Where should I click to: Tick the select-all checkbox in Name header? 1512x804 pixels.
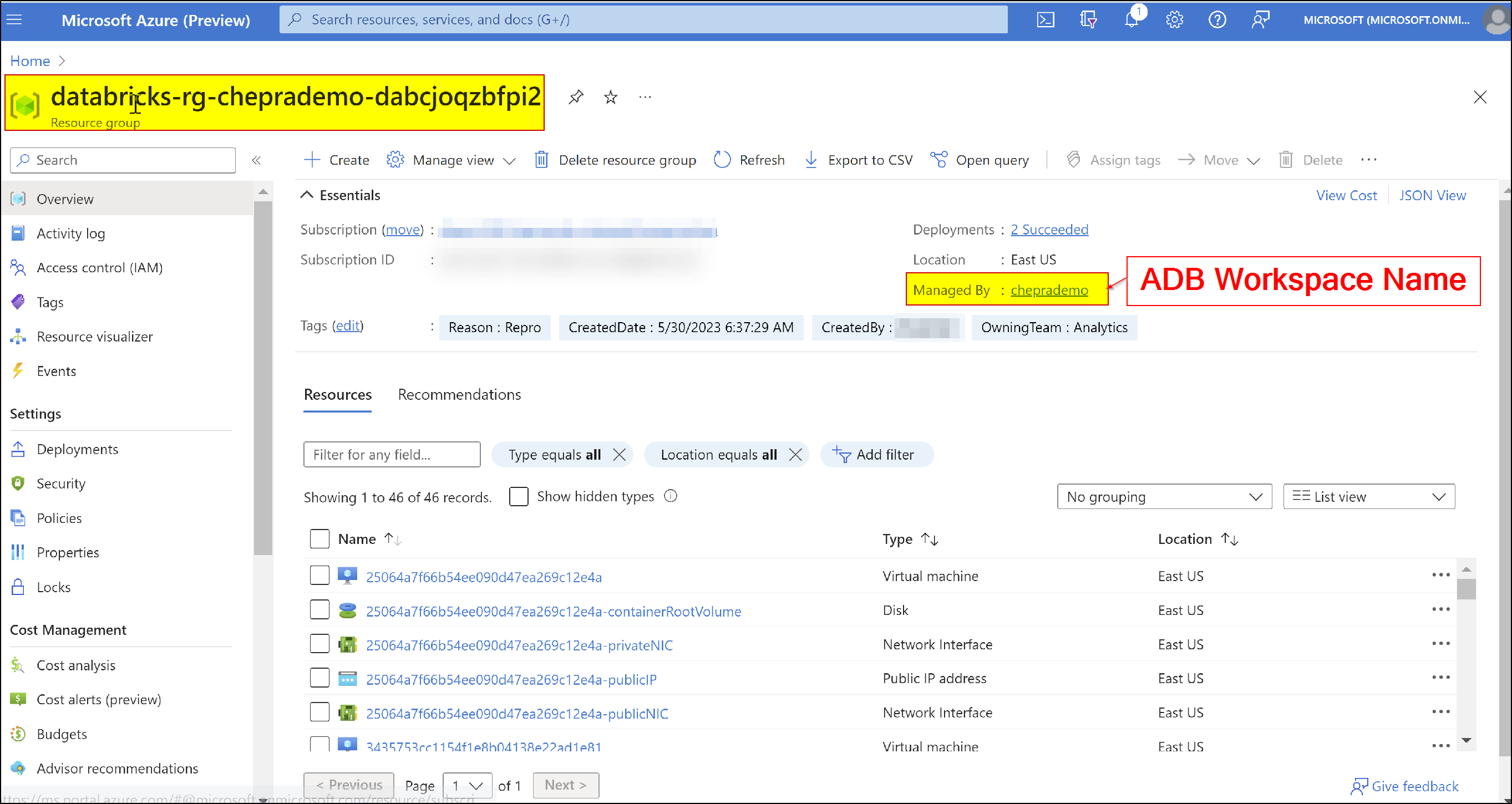click(x=319, y=539)
